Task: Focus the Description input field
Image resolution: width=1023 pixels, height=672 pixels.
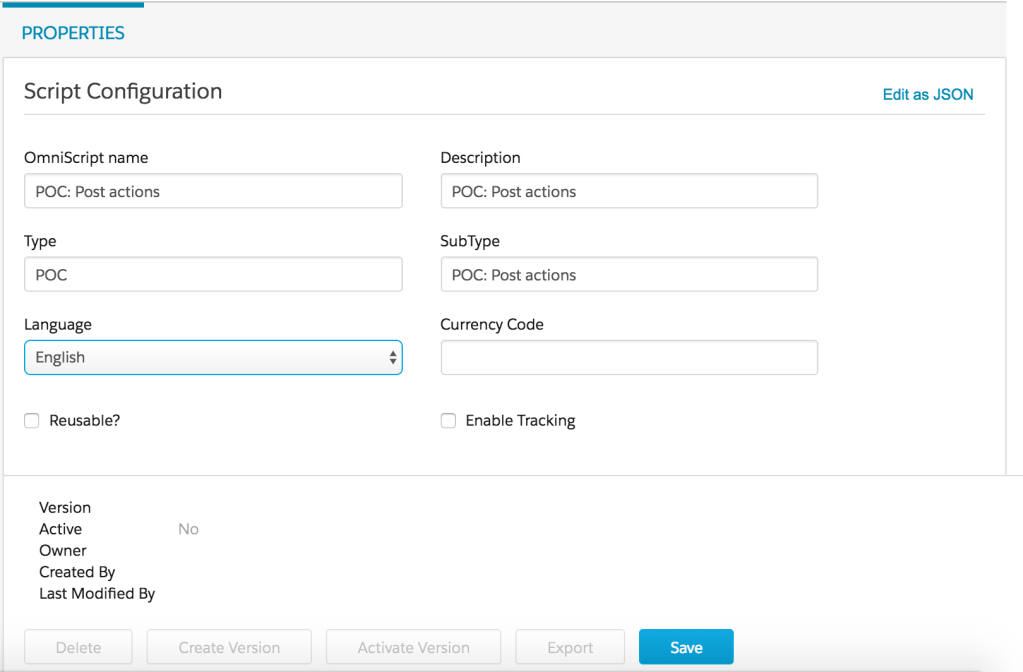Action: (629, 191)
